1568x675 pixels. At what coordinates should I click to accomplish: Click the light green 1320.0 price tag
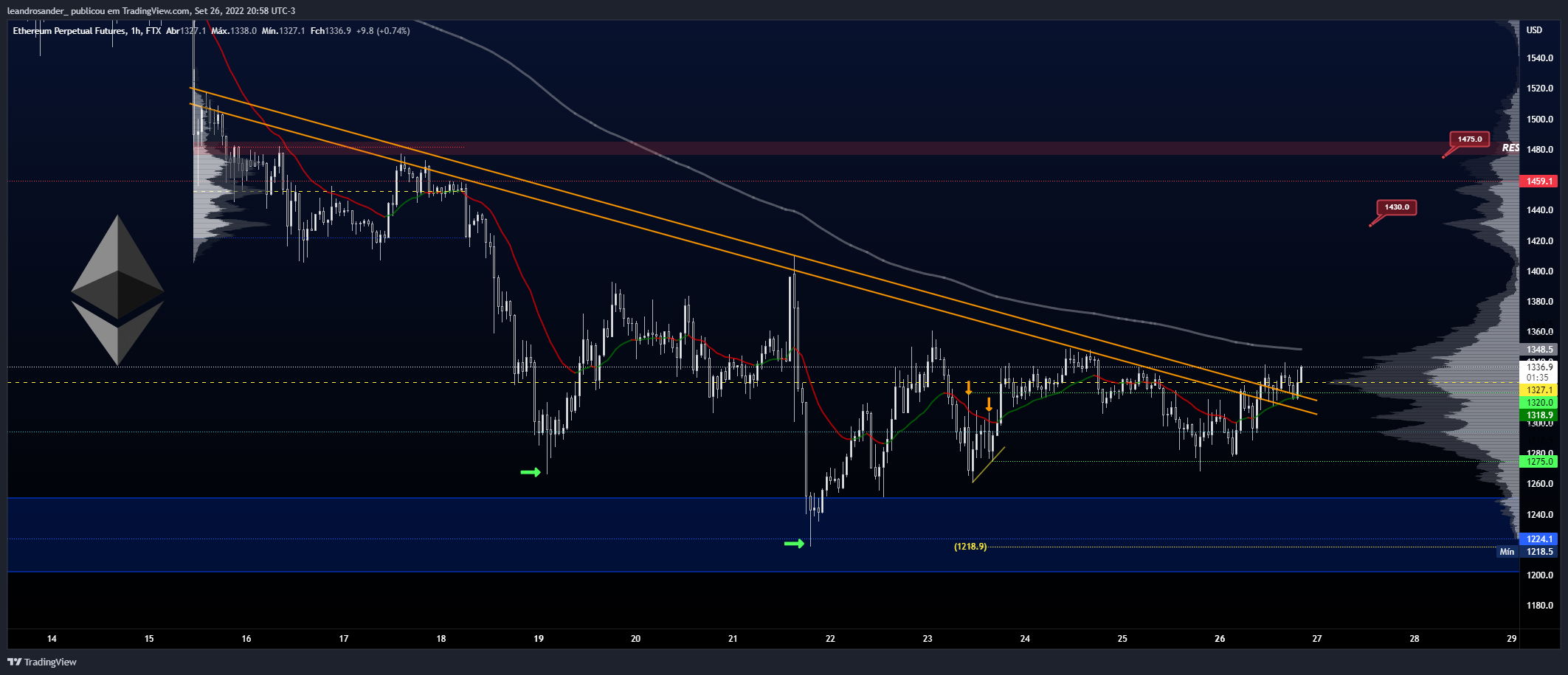coord(1539,403)
